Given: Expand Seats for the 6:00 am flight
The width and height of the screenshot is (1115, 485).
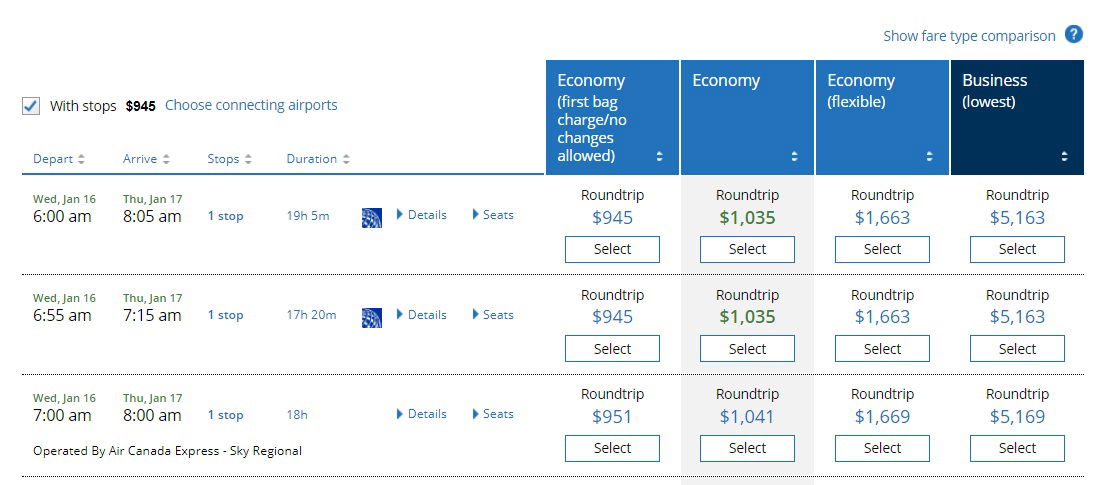Looking at the screenshot, I should [x=493, y=215].
